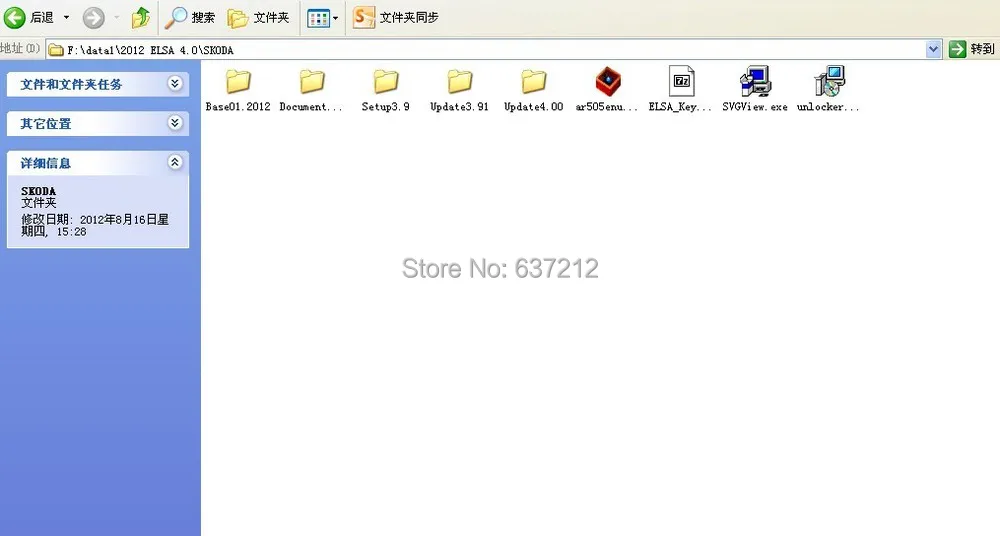Click the SVGView.exe file name label
The width and height of the screenshot is (1000, 536).
[755, 107]
